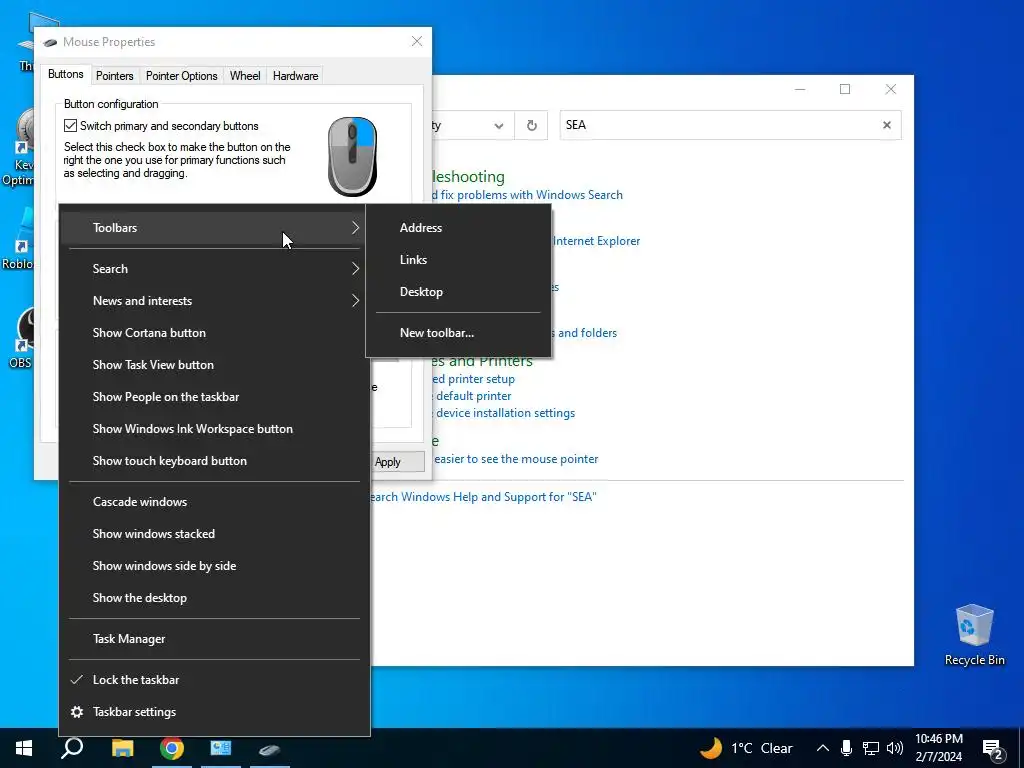
Task: Open the default printer link
Action: [473, 396]
